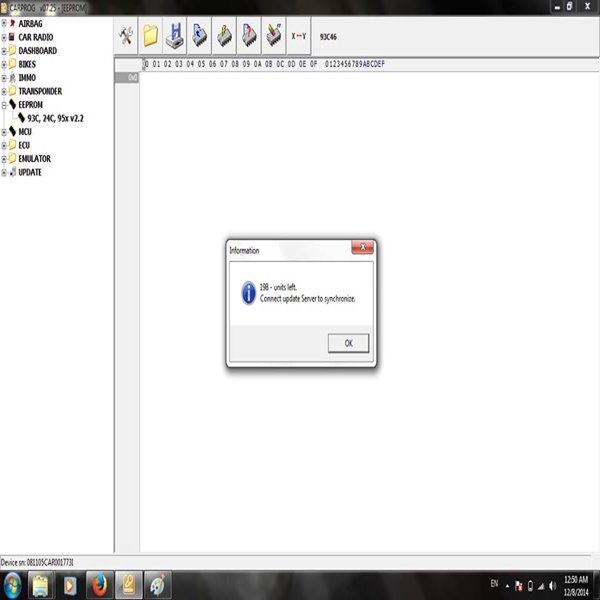The image size is (600, 600).
Task: Select the BIKES folder
Action: tap(27, 64)
